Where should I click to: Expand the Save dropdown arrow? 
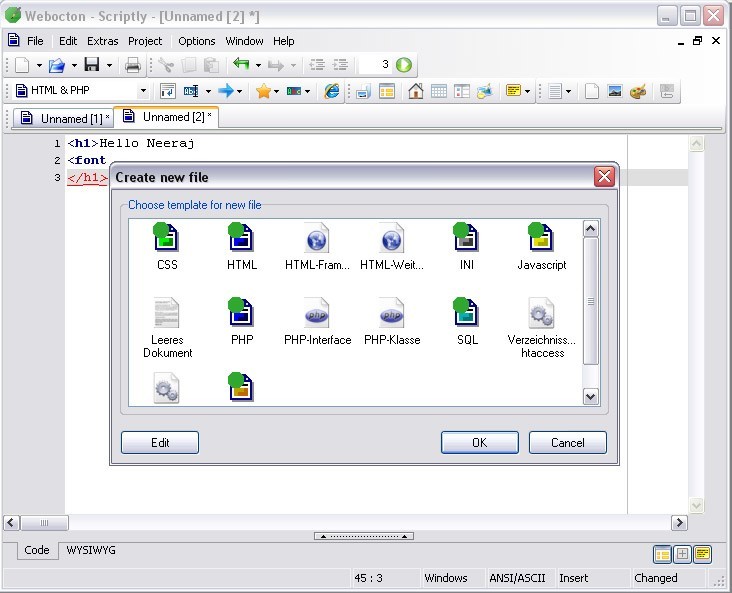pyautogui.click(x=109, y=65)
